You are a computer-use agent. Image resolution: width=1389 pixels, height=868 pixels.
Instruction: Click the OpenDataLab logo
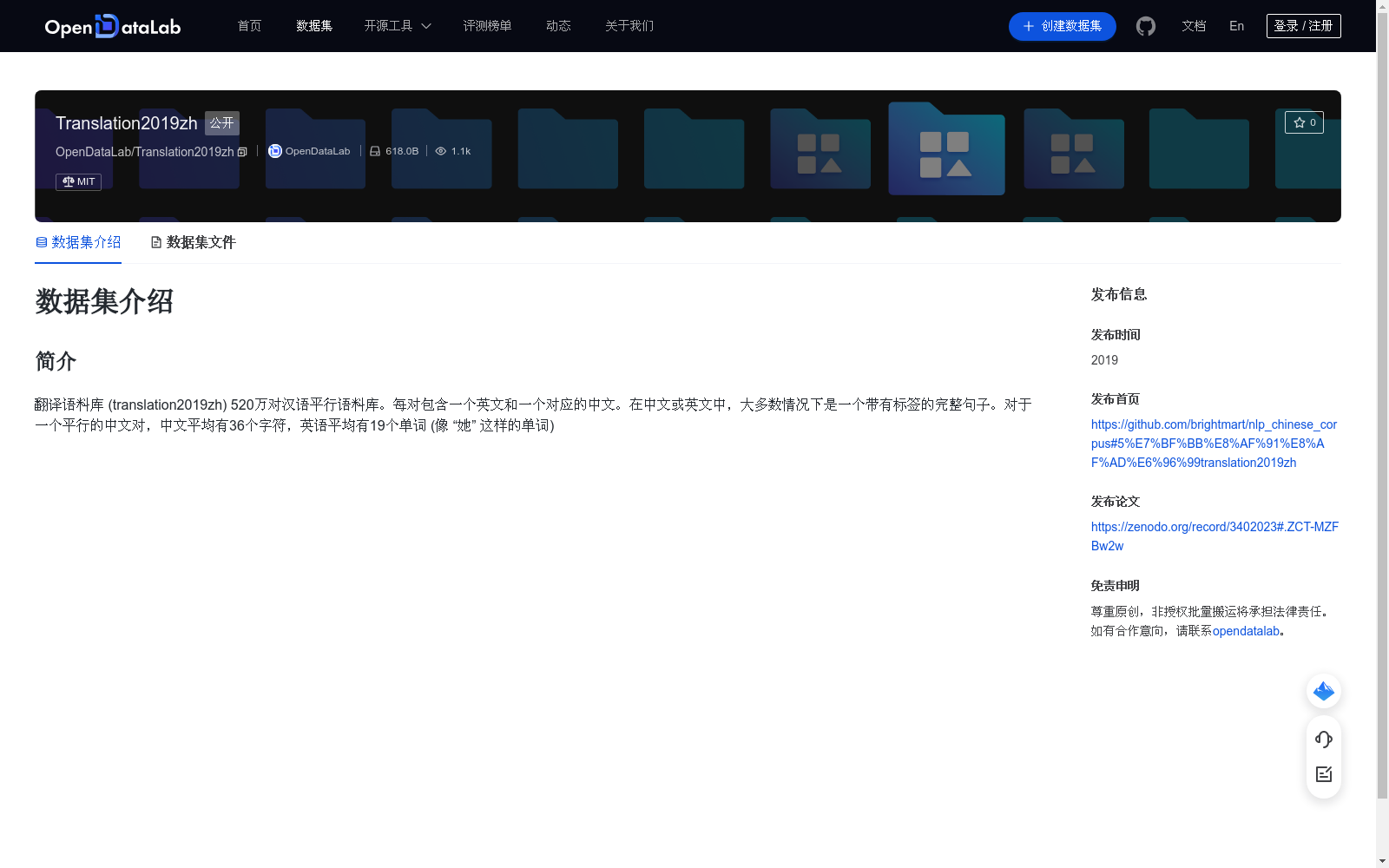click(x=113, y=26)
